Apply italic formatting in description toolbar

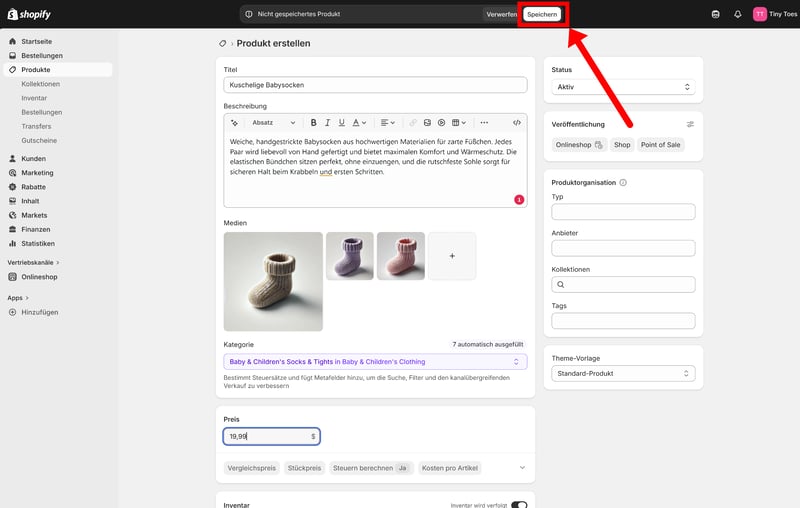tap(327, 122)
